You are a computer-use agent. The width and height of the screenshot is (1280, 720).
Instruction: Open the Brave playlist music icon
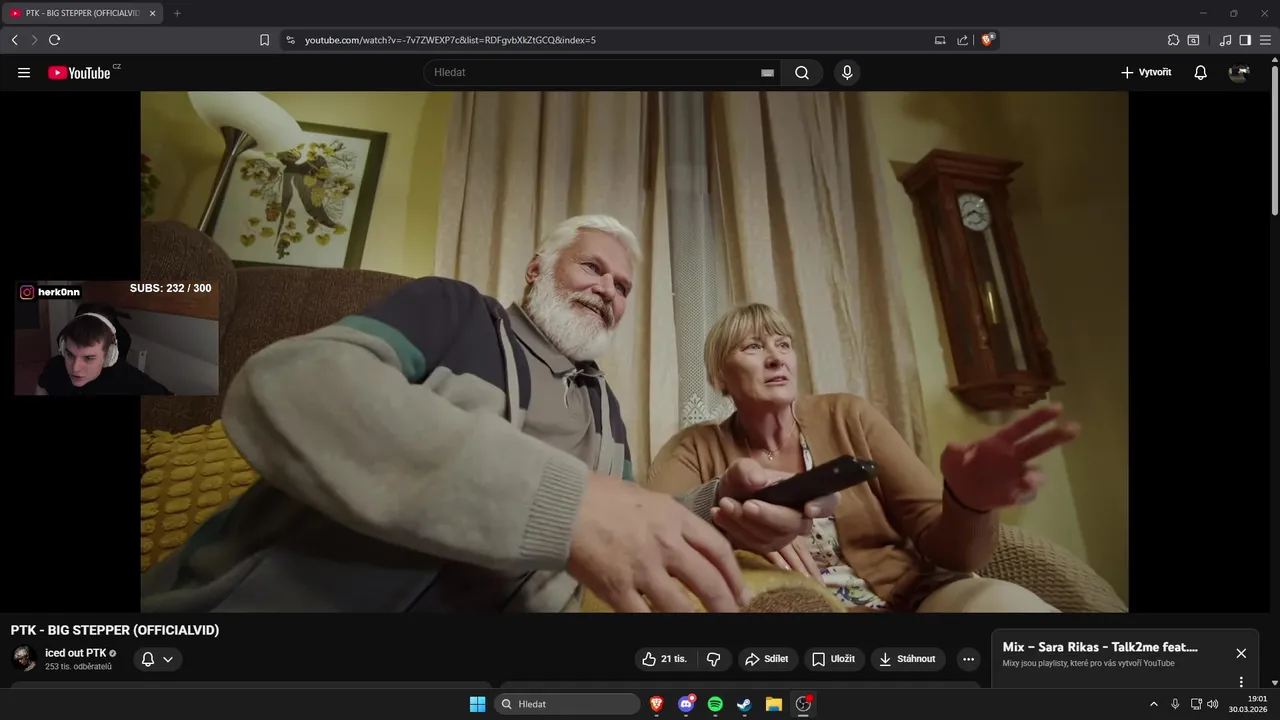[1226, 40]
